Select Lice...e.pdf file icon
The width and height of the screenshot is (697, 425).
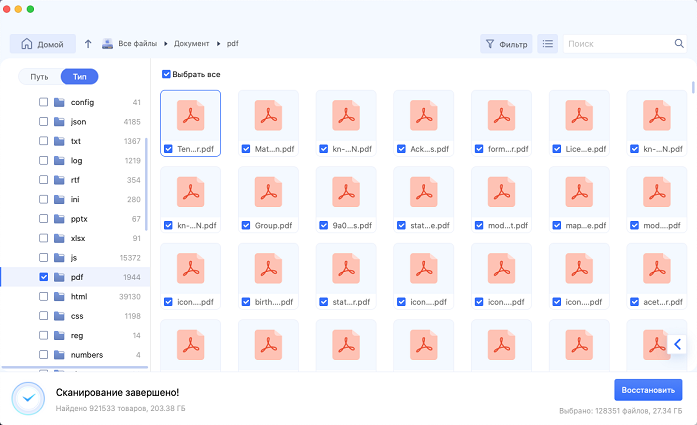(x=579, y=116)
